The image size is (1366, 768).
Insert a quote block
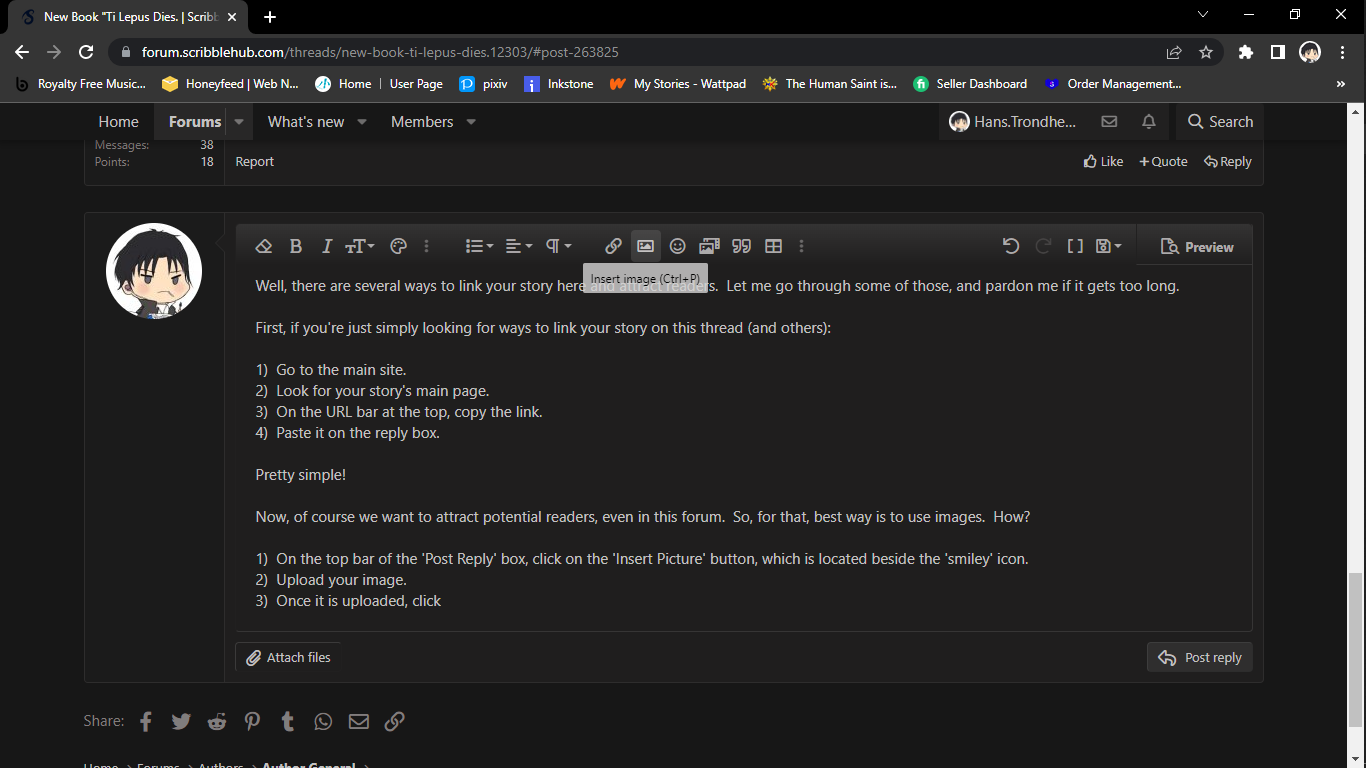point(741,246)
